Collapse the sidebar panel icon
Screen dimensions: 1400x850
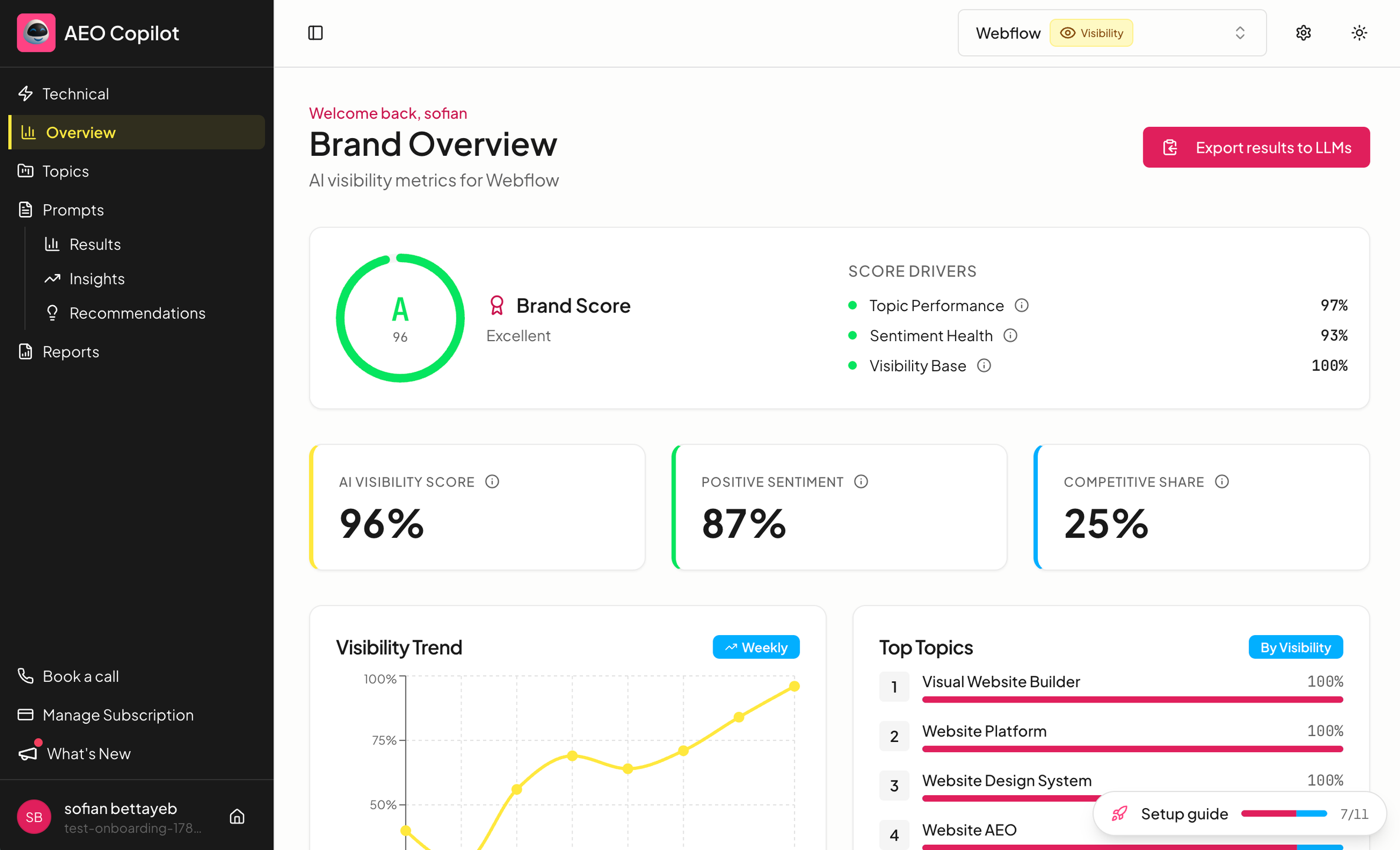click(x=316, y=33)
